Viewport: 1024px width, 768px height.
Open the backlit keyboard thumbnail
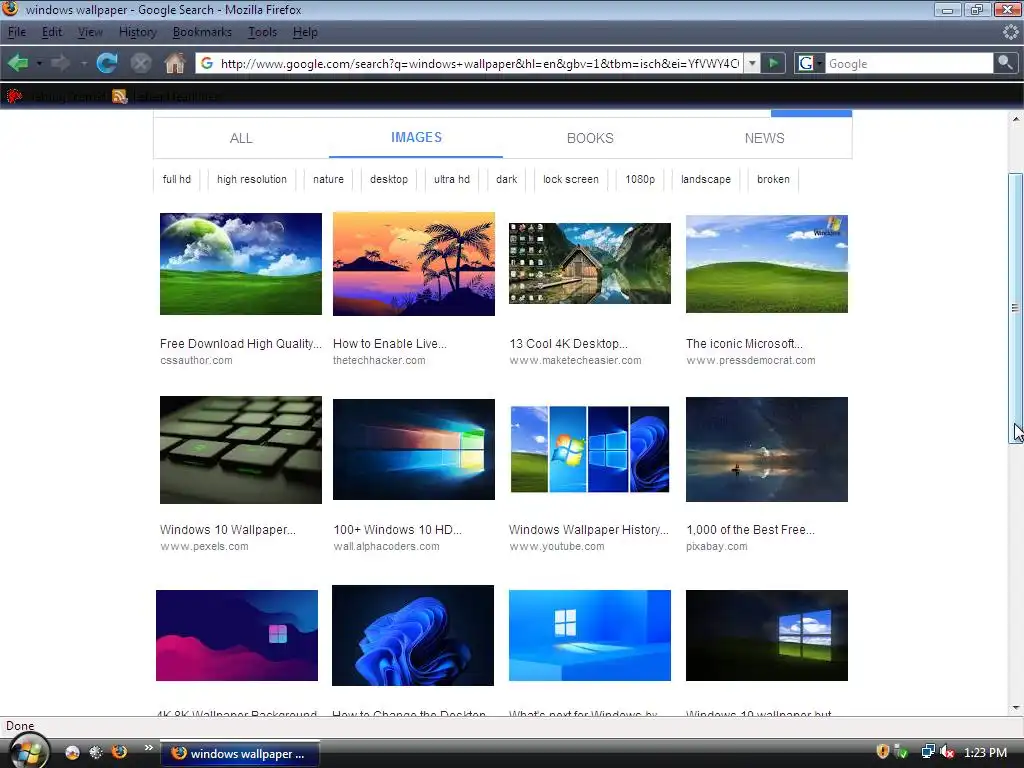click(241, 450)
